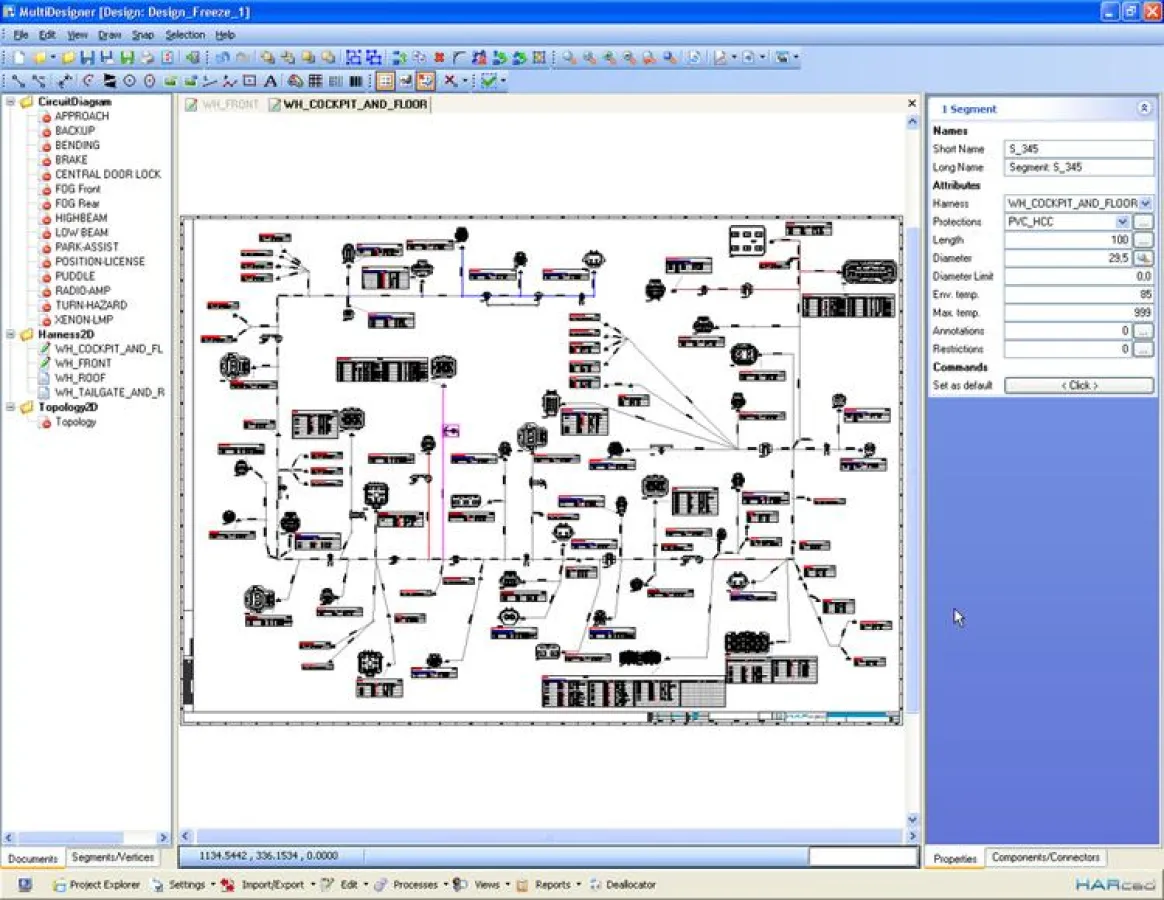Toggle the green checkmark validation button
This screenshot has width=1164, height=900.
click(x=488, y=81)
